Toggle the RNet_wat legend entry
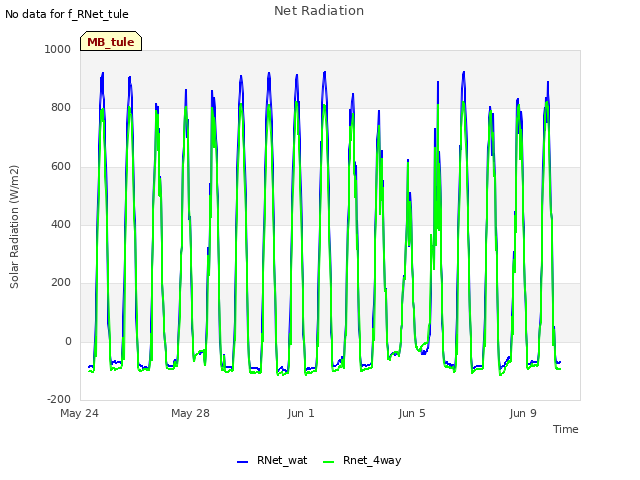Viewport: 640px width, 480px height. click(272, 460)
